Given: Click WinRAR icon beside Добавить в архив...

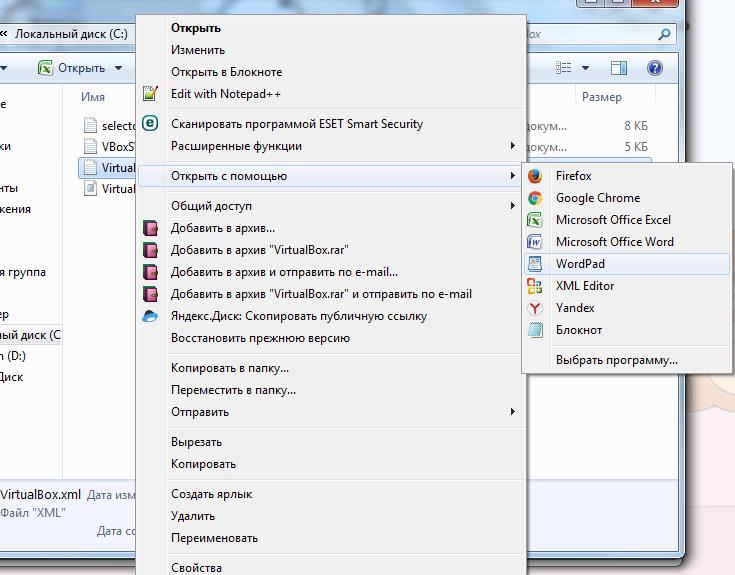Looking at the screenshot, I should pos(150,228).
